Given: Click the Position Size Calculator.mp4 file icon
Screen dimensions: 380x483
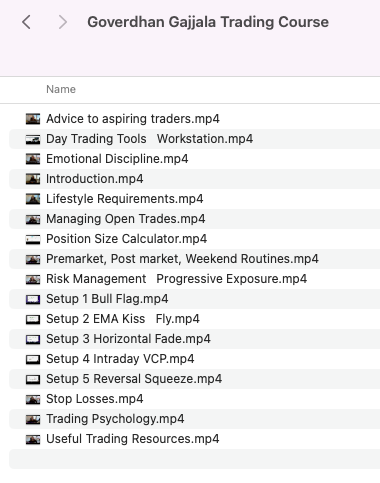Looking at the screenshot, I should coord(33,239).
